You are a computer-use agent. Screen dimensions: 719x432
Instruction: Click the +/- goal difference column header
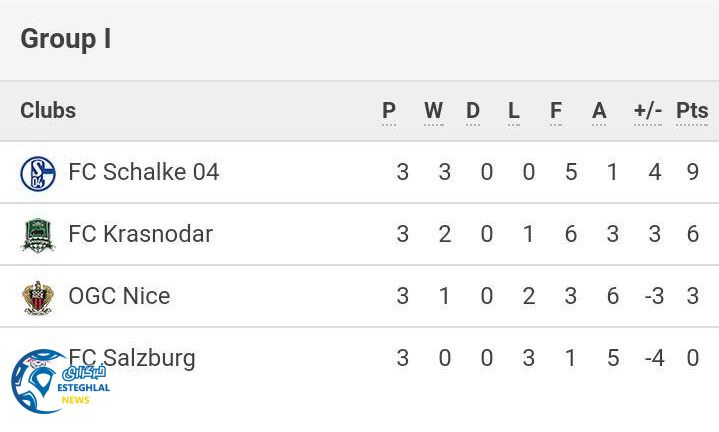(x=648, y=111)
